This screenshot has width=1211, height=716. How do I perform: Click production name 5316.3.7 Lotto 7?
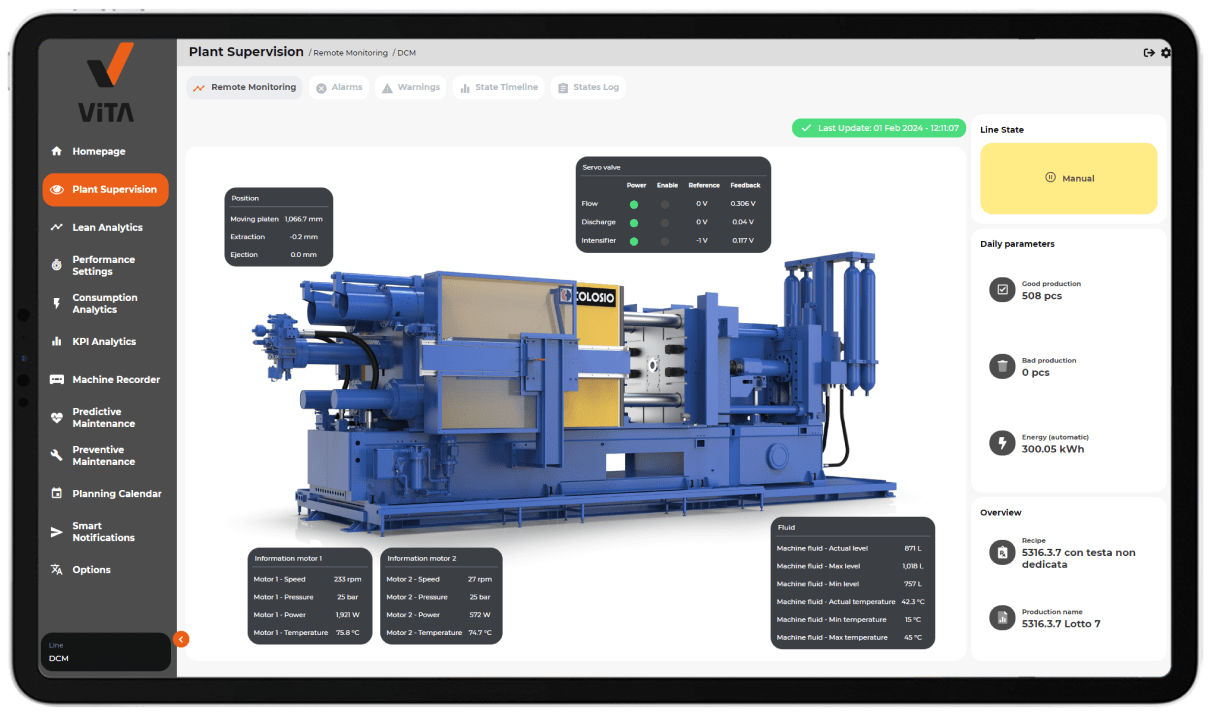pyautogui.click(x=1061, y=624)
